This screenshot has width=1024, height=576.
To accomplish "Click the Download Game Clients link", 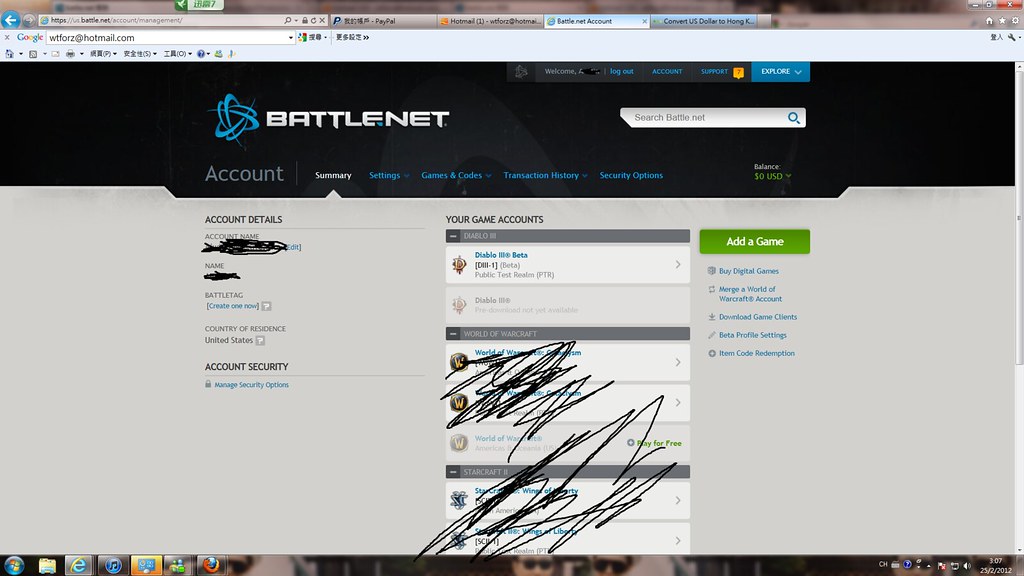I will 758,317.
